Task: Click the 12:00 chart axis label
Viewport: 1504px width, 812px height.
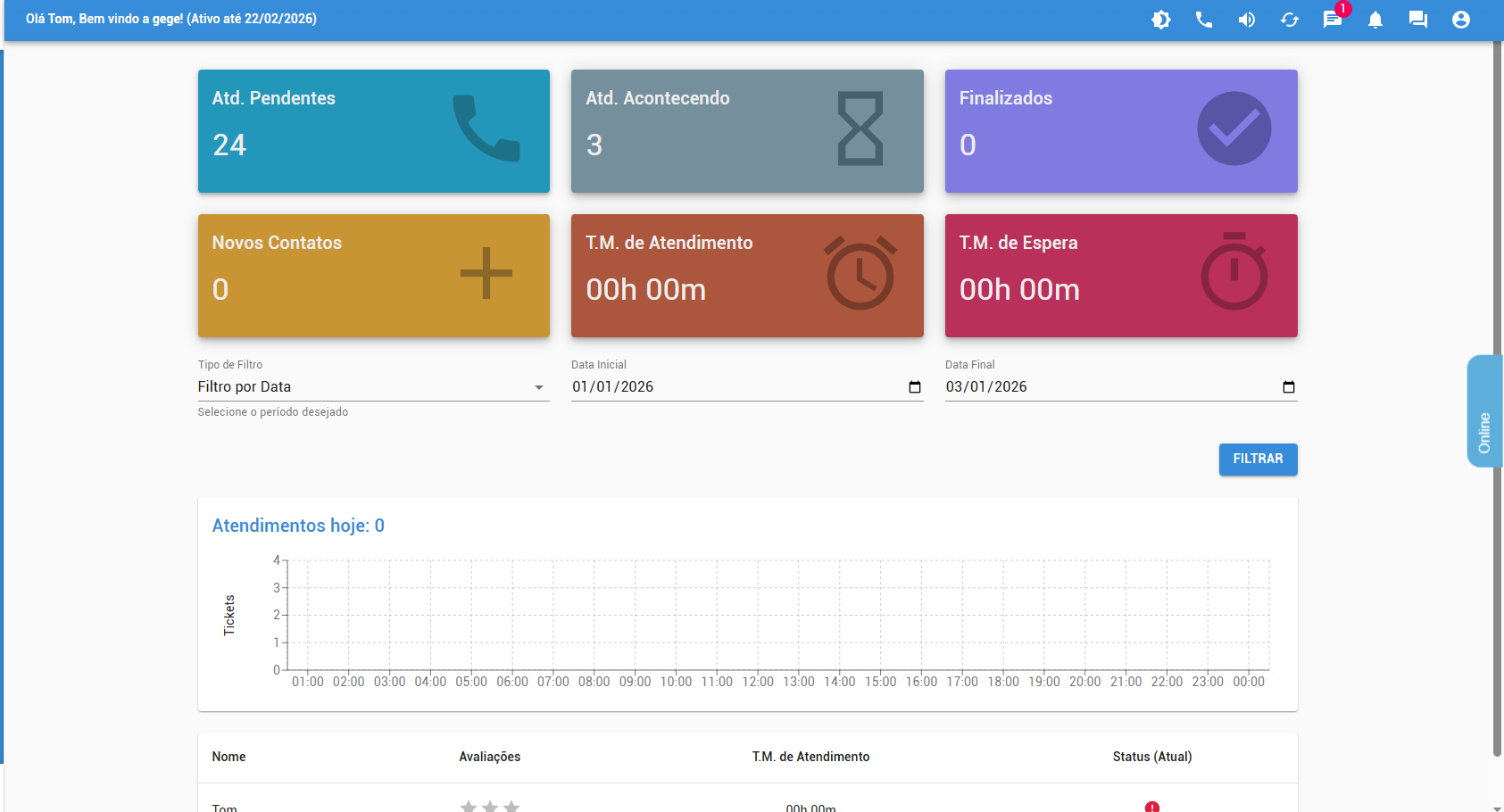Action: point(758,682)
